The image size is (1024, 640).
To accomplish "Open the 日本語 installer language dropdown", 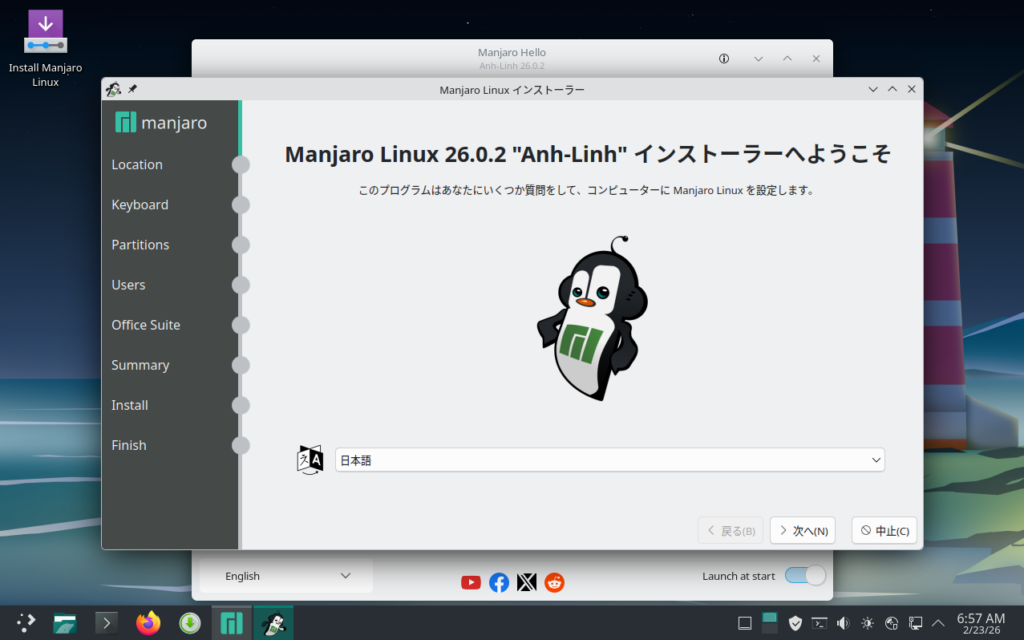I will tap(610, 460).
